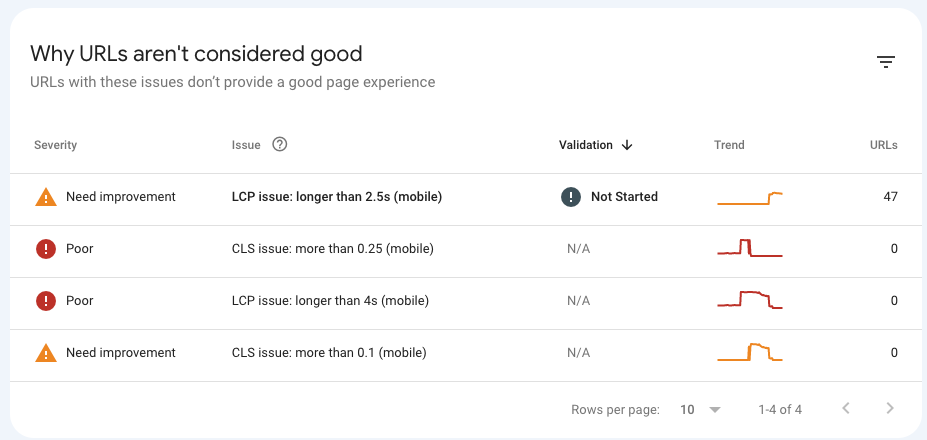Click the Severity column header
927x440 pixels.
56,145
